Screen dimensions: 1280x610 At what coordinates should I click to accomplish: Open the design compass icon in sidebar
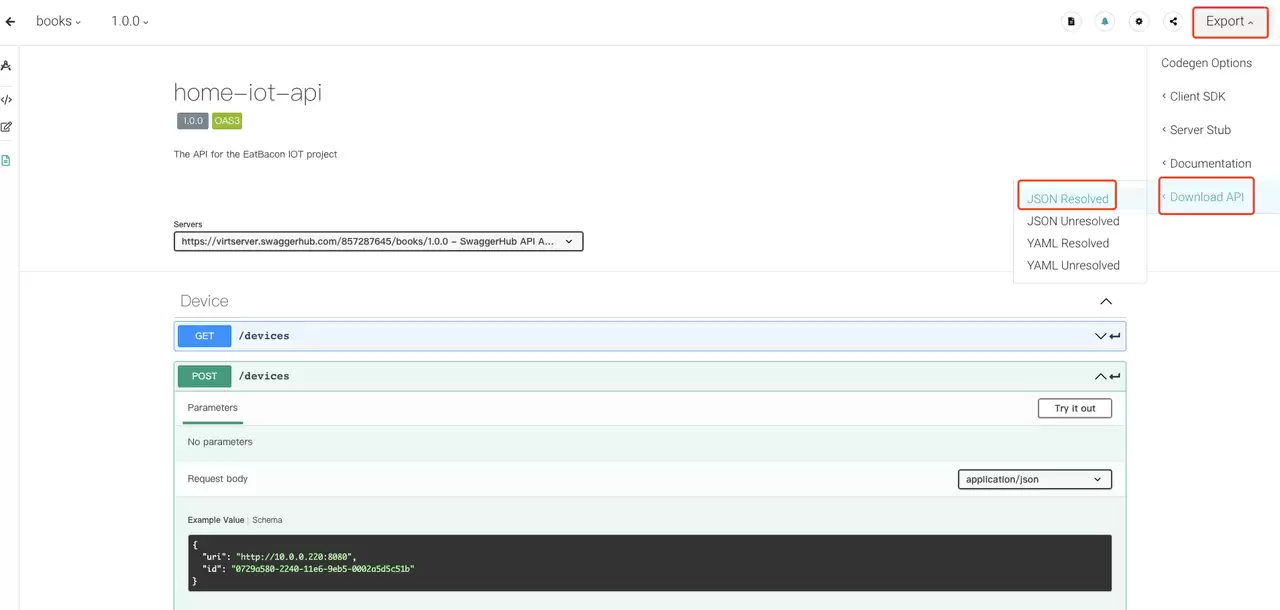click(x=6, y=66)
